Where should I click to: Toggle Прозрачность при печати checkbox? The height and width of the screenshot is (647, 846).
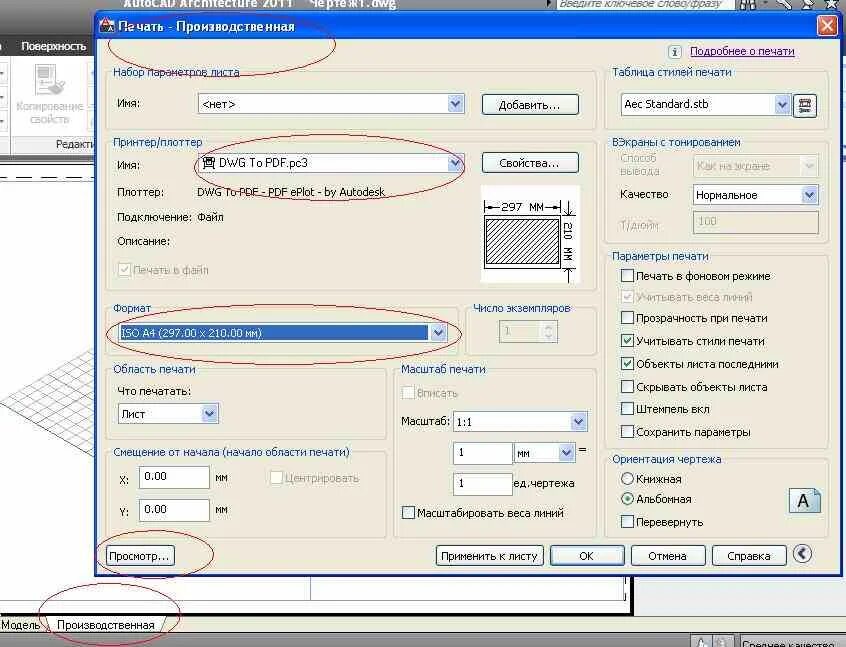(x=627, y=318)
